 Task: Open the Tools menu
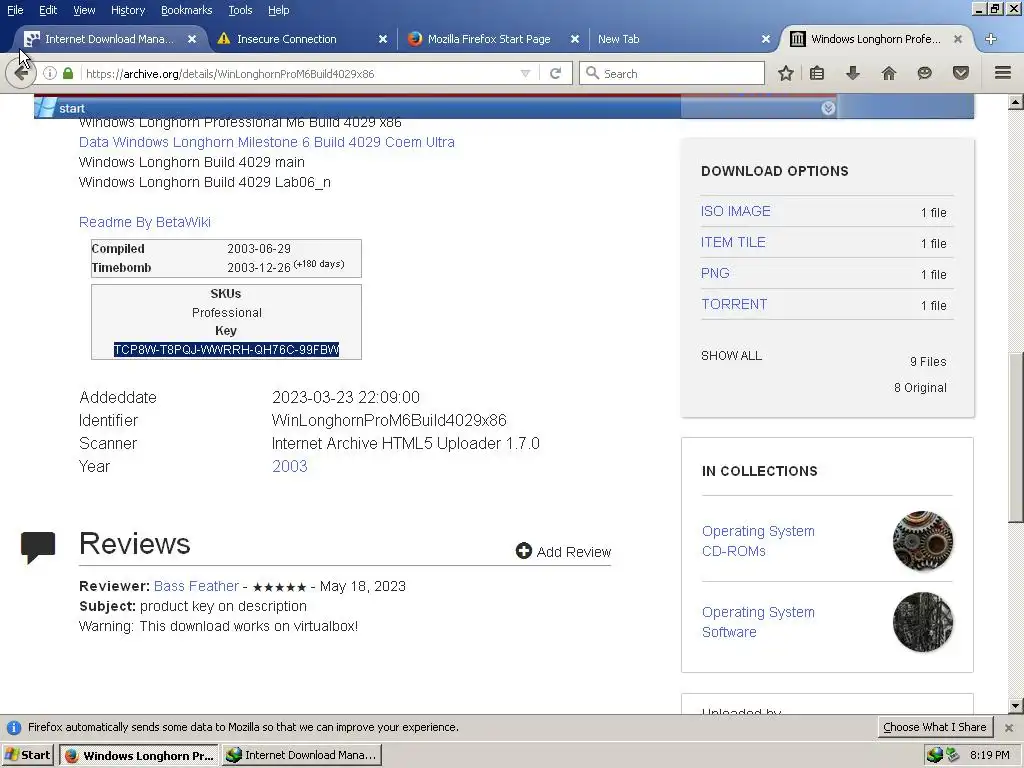[x=240, y=10]
